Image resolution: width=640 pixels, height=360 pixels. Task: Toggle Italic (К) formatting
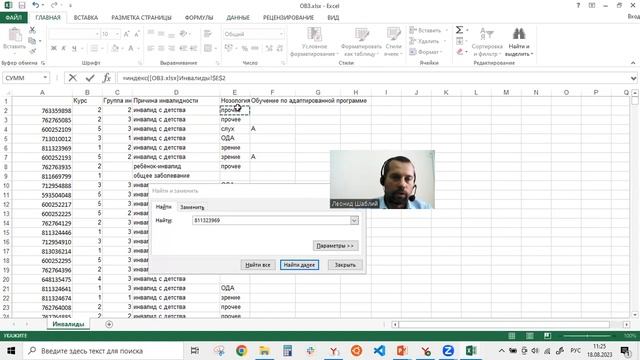64,48
